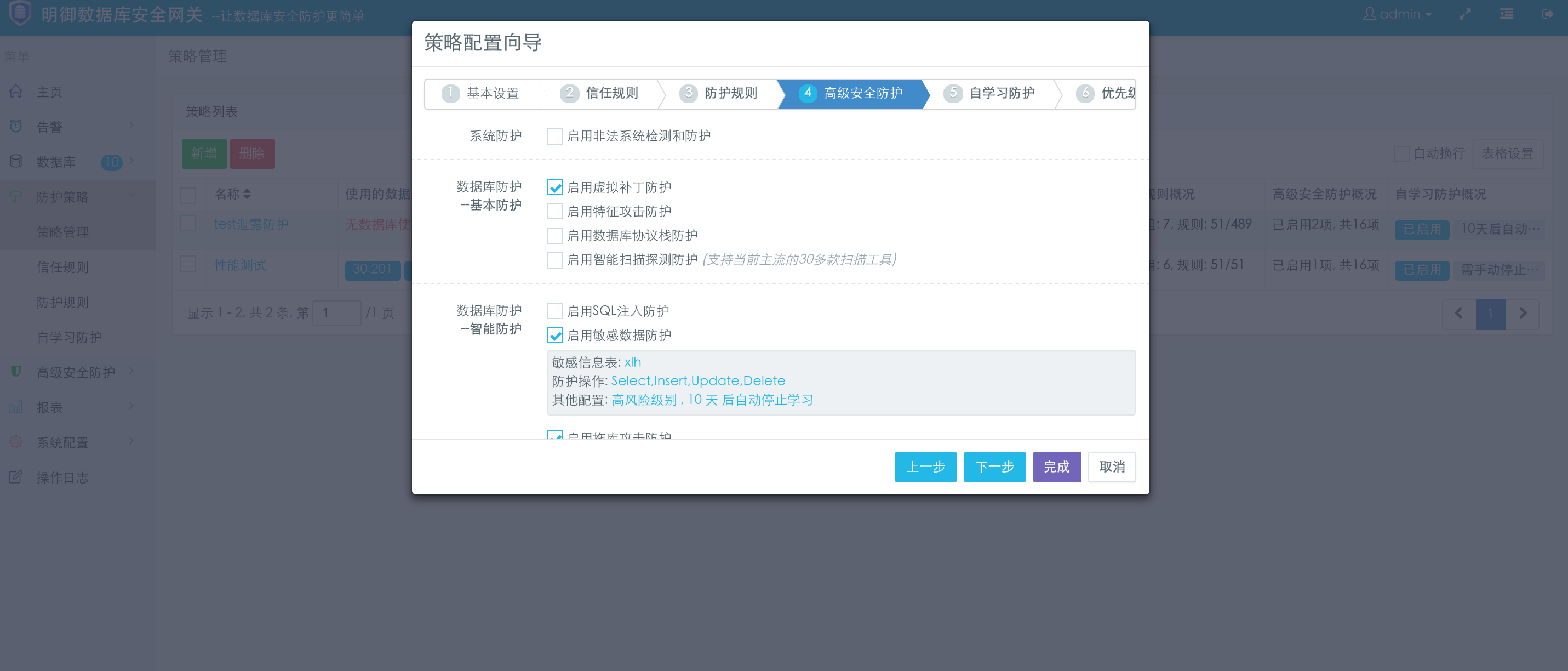Click 上一步 button
1568x671 pixels.
click(925, 467)
